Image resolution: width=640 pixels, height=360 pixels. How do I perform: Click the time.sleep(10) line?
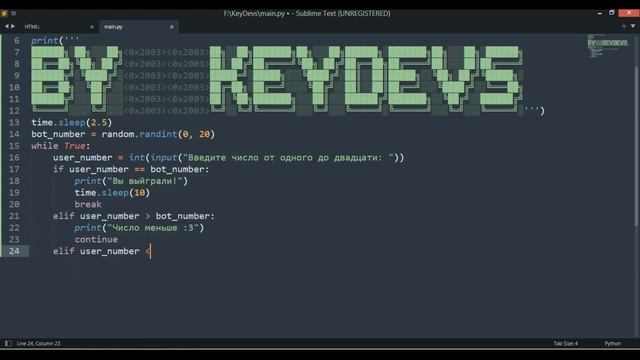[x=112, y=192]
